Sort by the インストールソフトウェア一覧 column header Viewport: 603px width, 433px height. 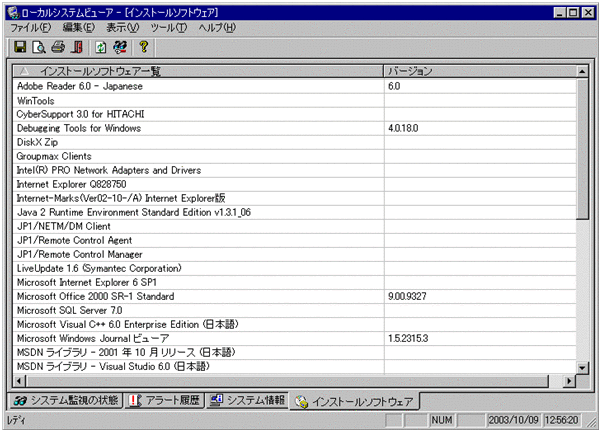tap(198, 71)
